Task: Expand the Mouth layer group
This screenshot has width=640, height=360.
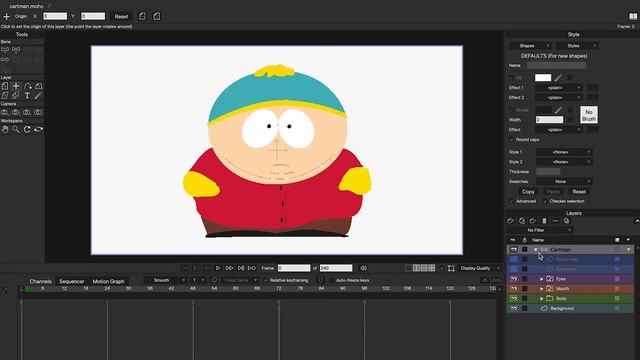Action: [541, 289]
